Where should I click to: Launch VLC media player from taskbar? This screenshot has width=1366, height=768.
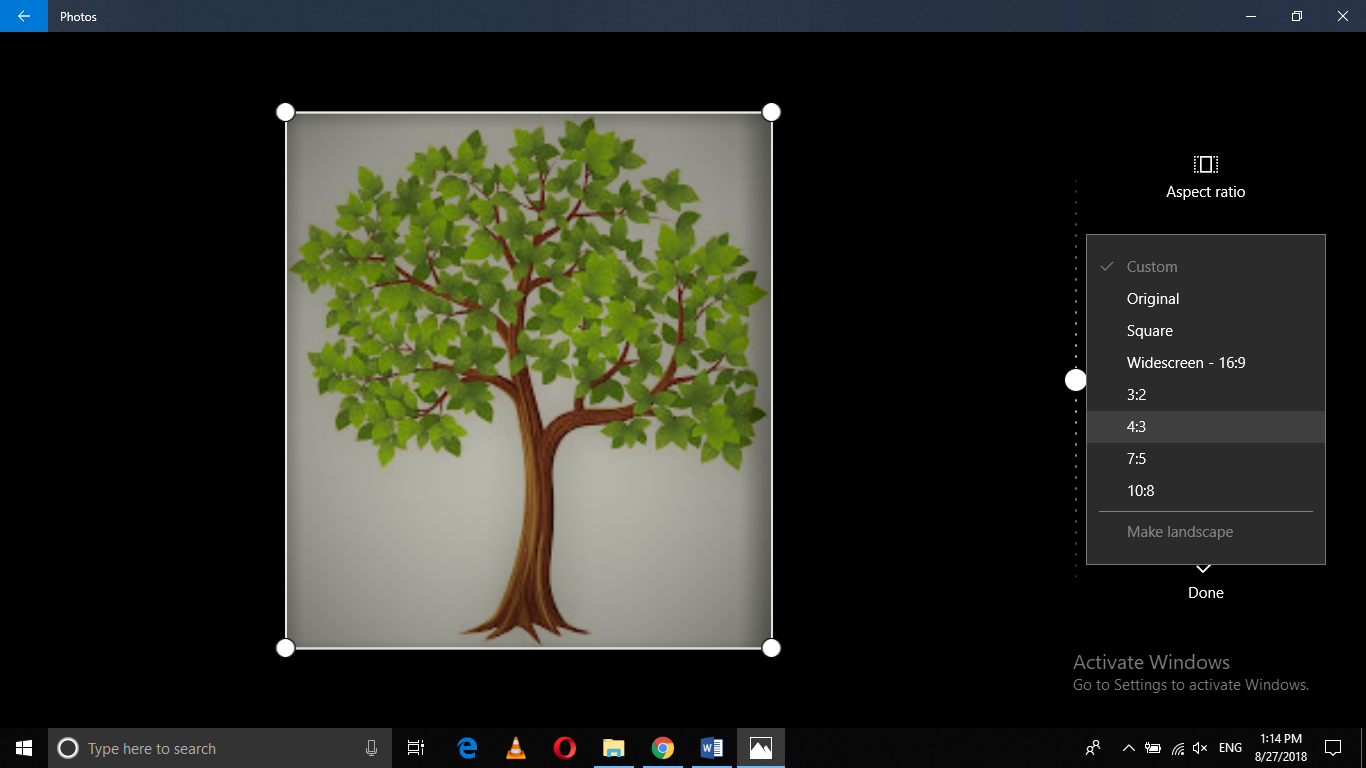[515, 747]
